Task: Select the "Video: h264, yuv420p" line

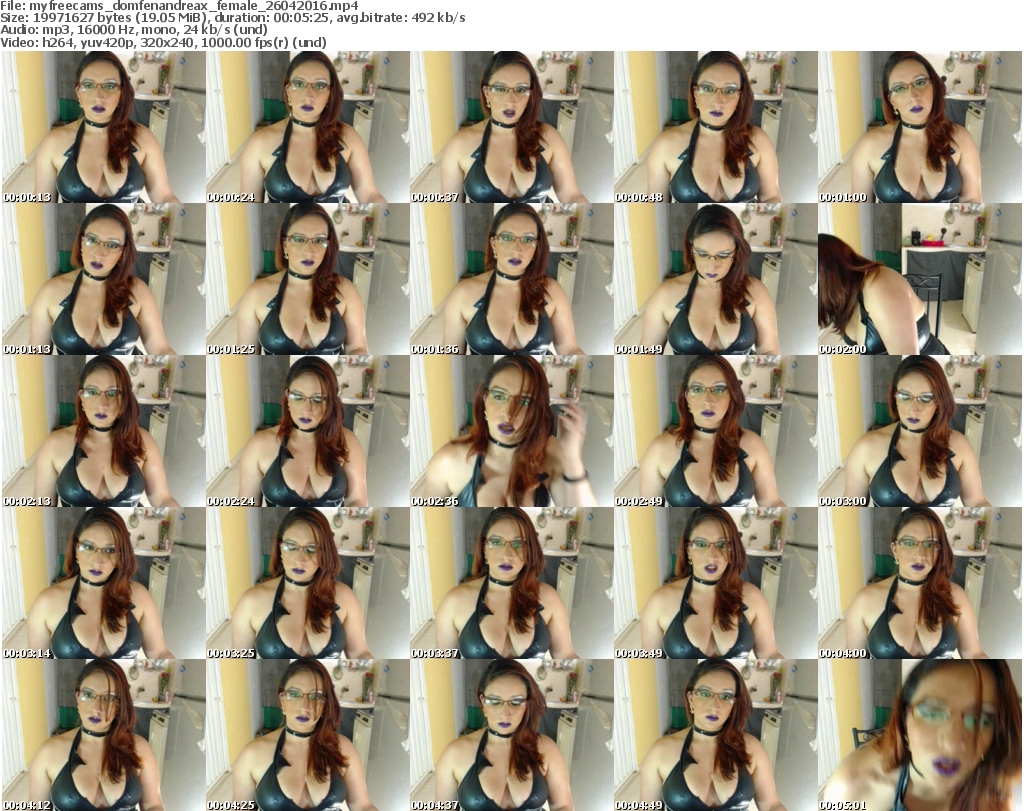Action: 163,42
